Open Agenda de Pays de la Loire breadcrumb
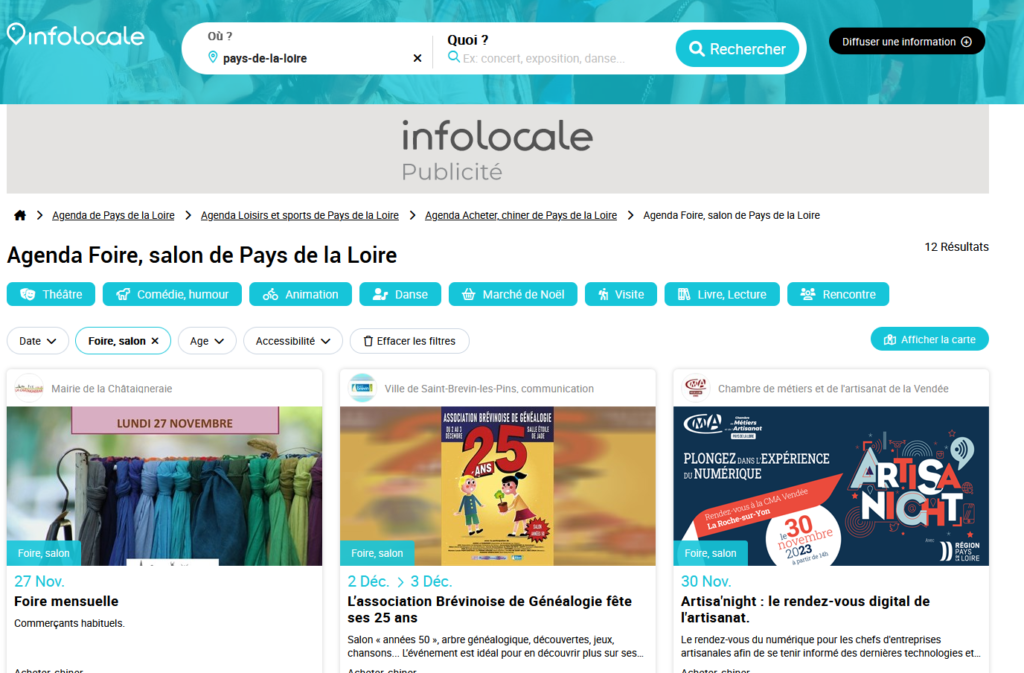1024x673 pixels. [x=113, y=215]
